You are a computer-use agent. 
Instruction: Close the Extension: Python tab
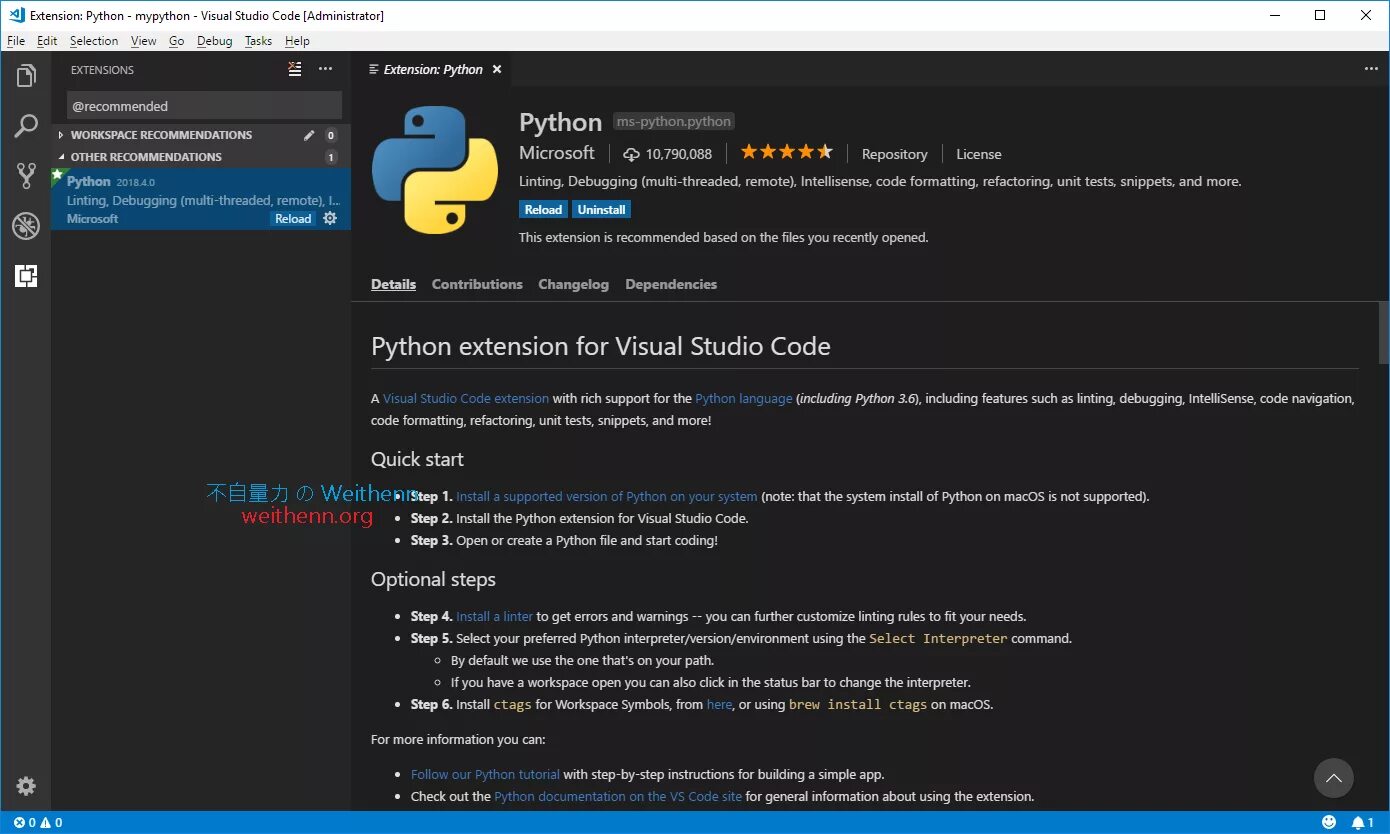[497, 69]
